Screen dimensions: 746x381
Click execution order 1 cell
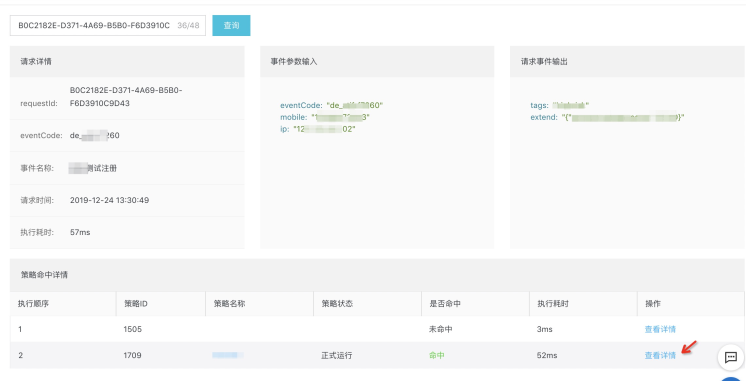[20, 329]
